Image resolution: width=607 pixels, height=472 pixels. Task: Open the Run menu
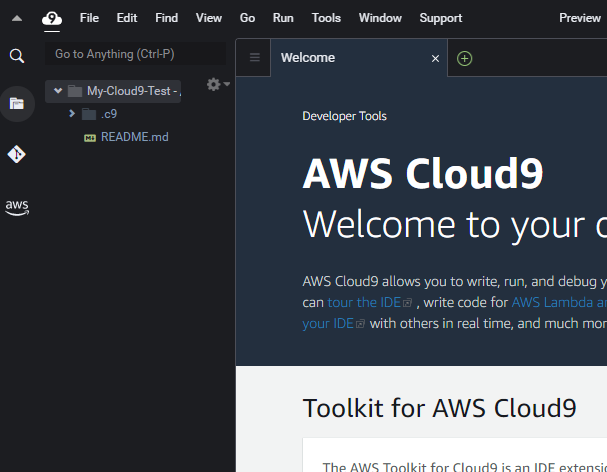click(x=283, y=18)
